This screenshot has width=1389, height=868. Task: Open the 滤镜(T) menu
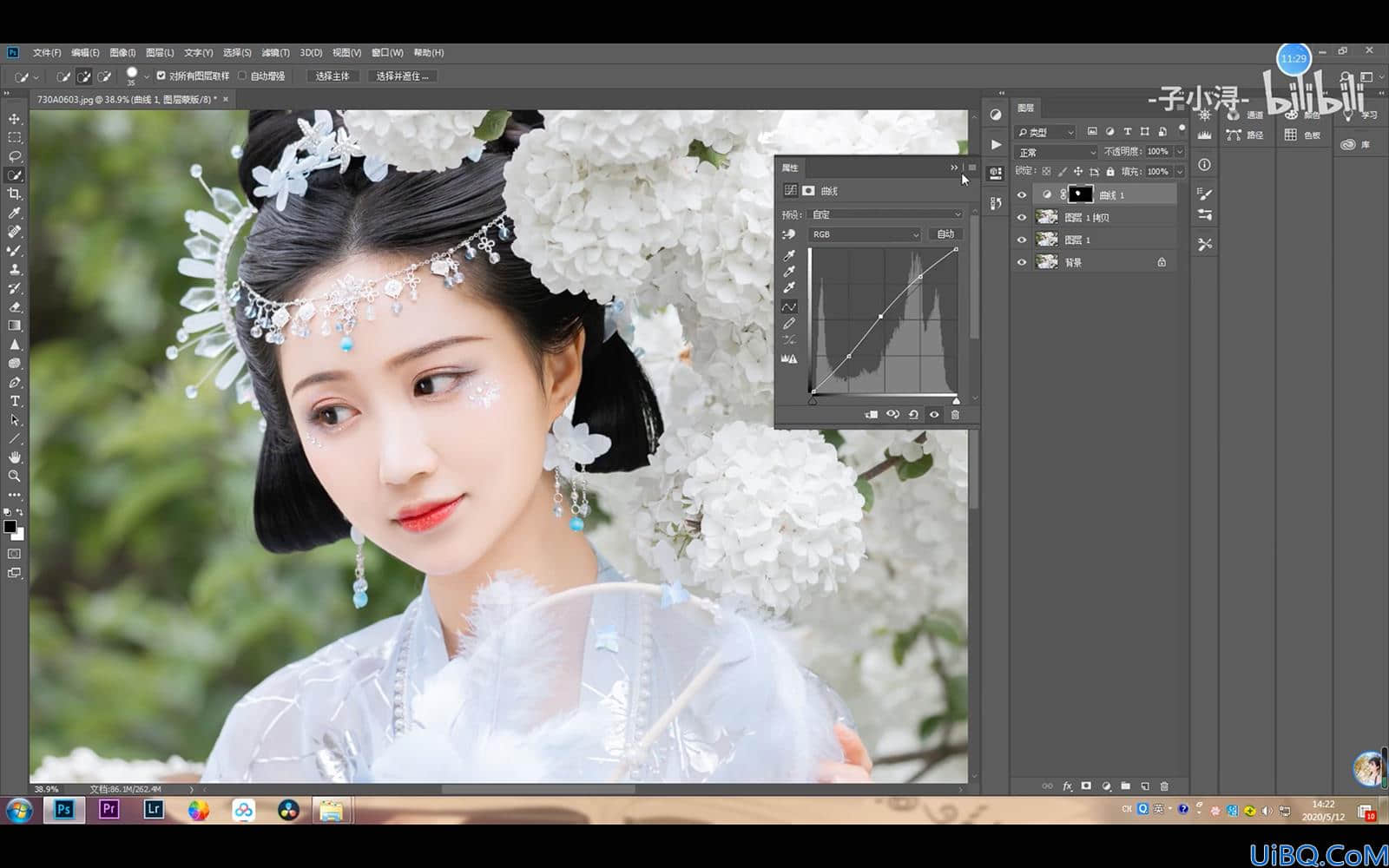pos(275,53)
